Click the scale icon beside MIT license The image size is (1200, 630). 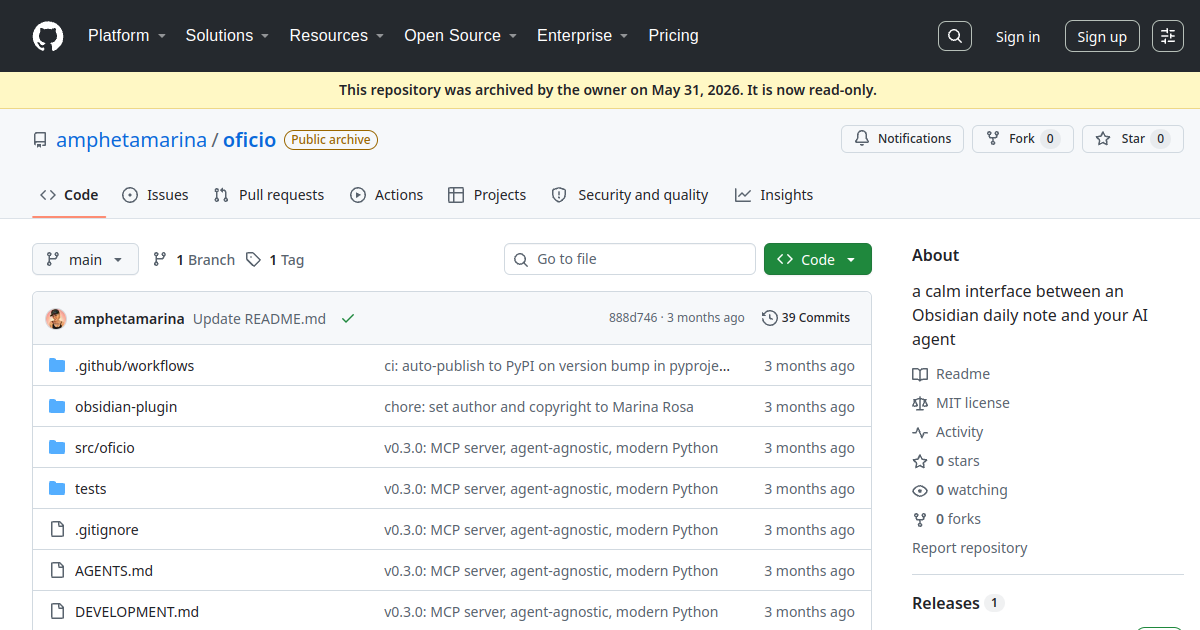click(x=920, y=403)
